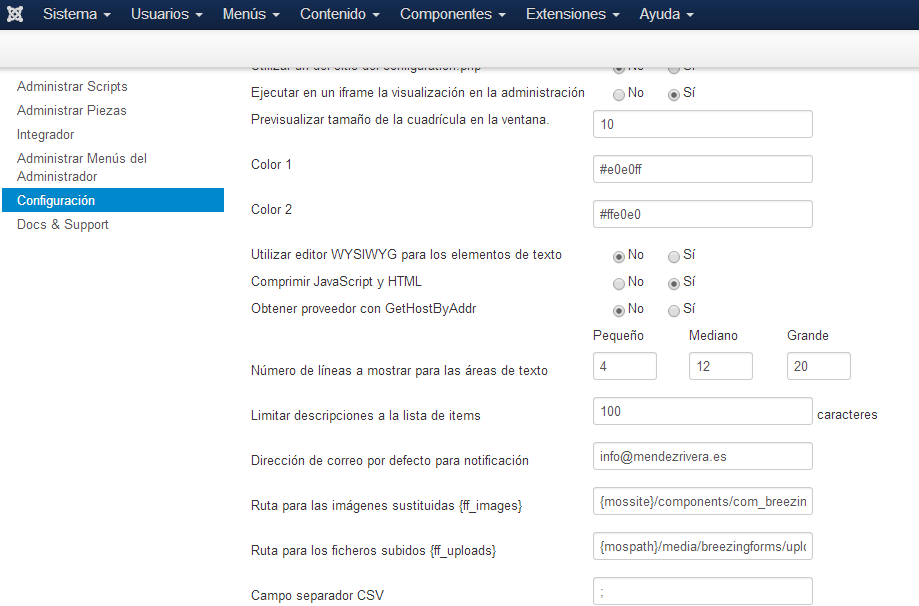Image resolution: width=919 pixels, height=606 pixels.
Task: Select No for iframe visualization
Action: point(618,94)
